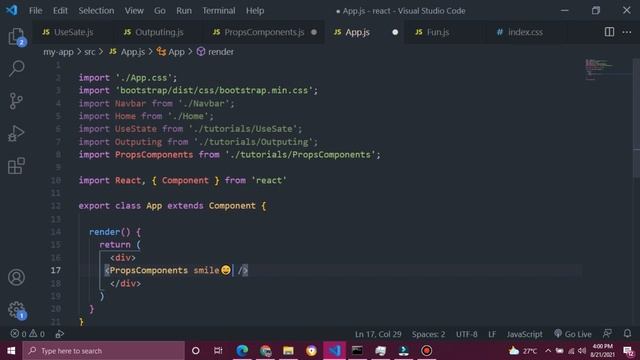
Task: Open the taskbar clock and date
Action: coord(602,351)
